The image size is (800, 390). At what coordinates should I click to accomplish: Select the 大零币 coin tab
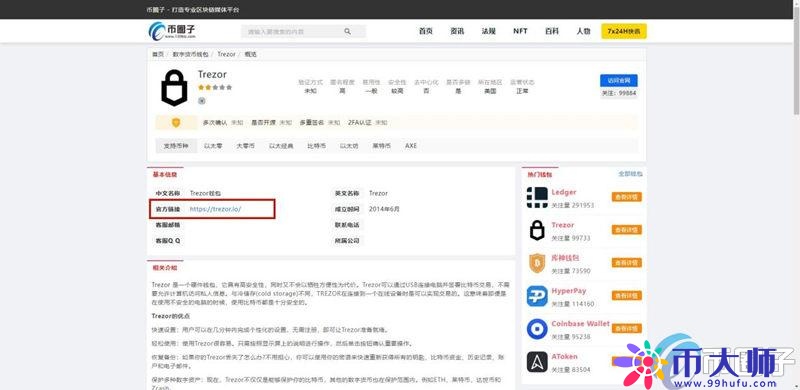click(245, 146)
